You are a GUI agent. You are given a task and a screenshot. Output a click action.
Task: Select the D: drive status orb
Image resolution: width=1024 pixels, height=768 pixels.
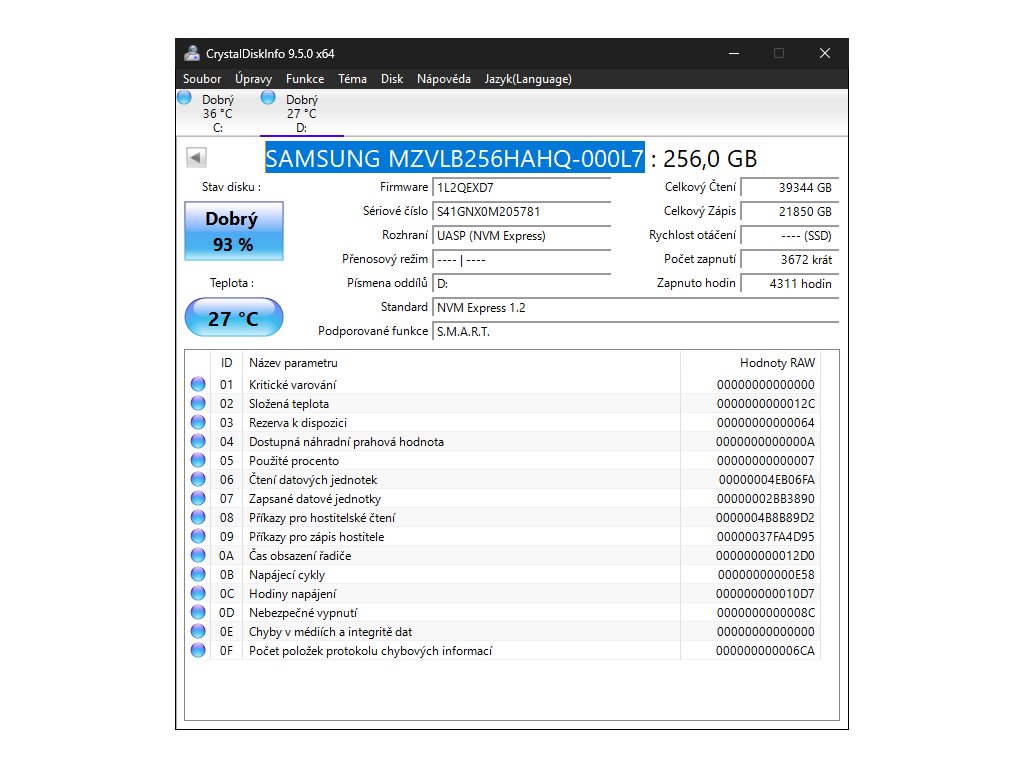(x=268, y=98)
